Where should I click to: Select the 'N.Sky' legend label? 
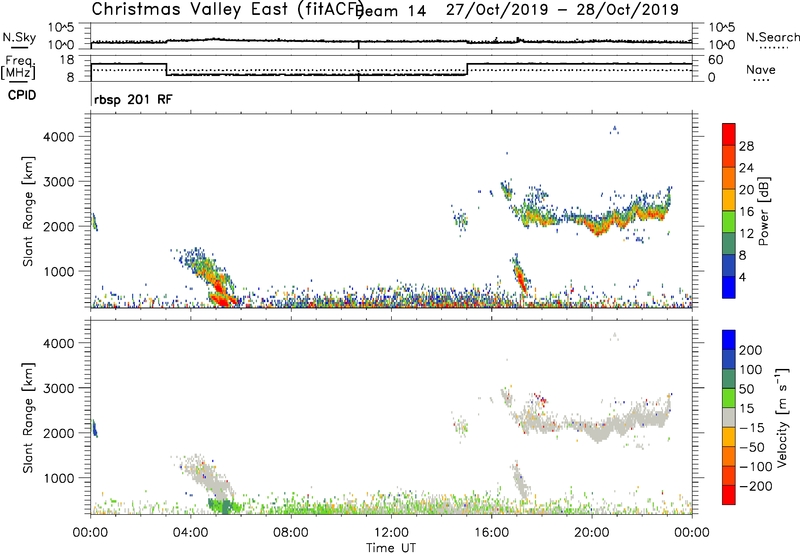tap(19, 37)
